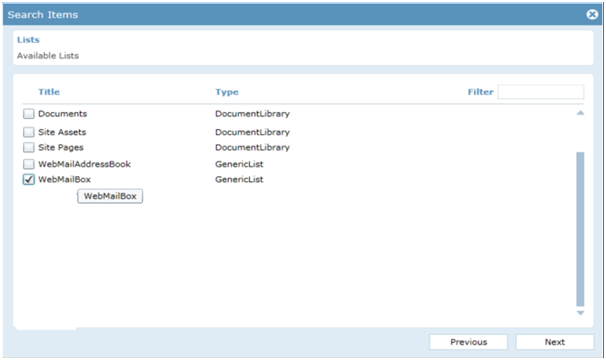The width and height of the screenshot is (606, 360).
Task: Close the Search Items dialog
Action: pos(592,14)
